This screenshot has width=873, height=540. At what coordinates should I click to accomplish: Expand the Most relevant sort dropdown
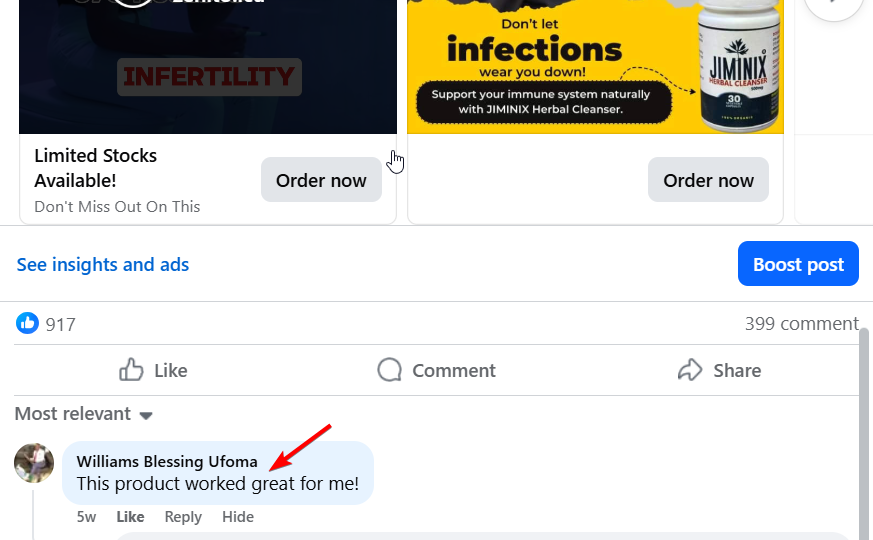click(84, 414)
